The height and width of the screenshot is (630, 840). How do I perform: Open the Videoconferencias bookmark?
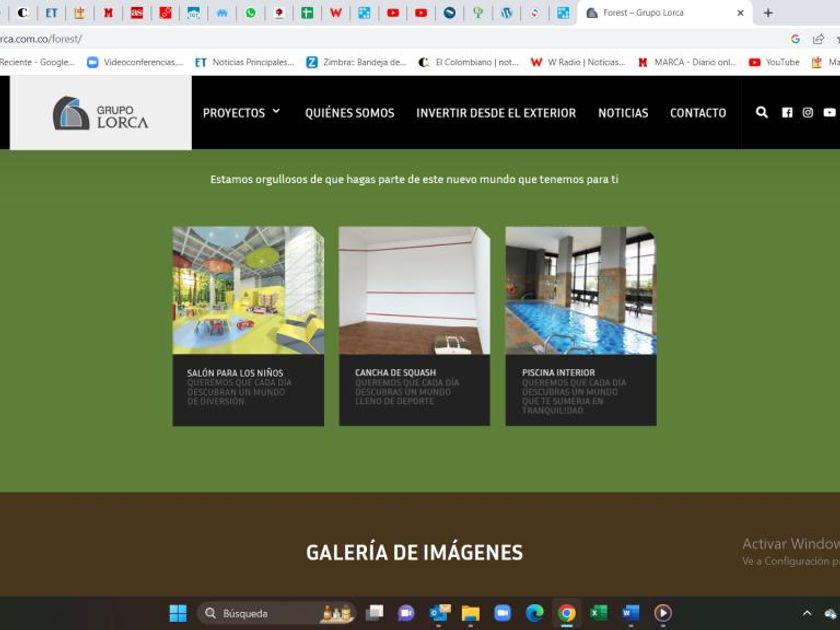(x=135, y=62)
